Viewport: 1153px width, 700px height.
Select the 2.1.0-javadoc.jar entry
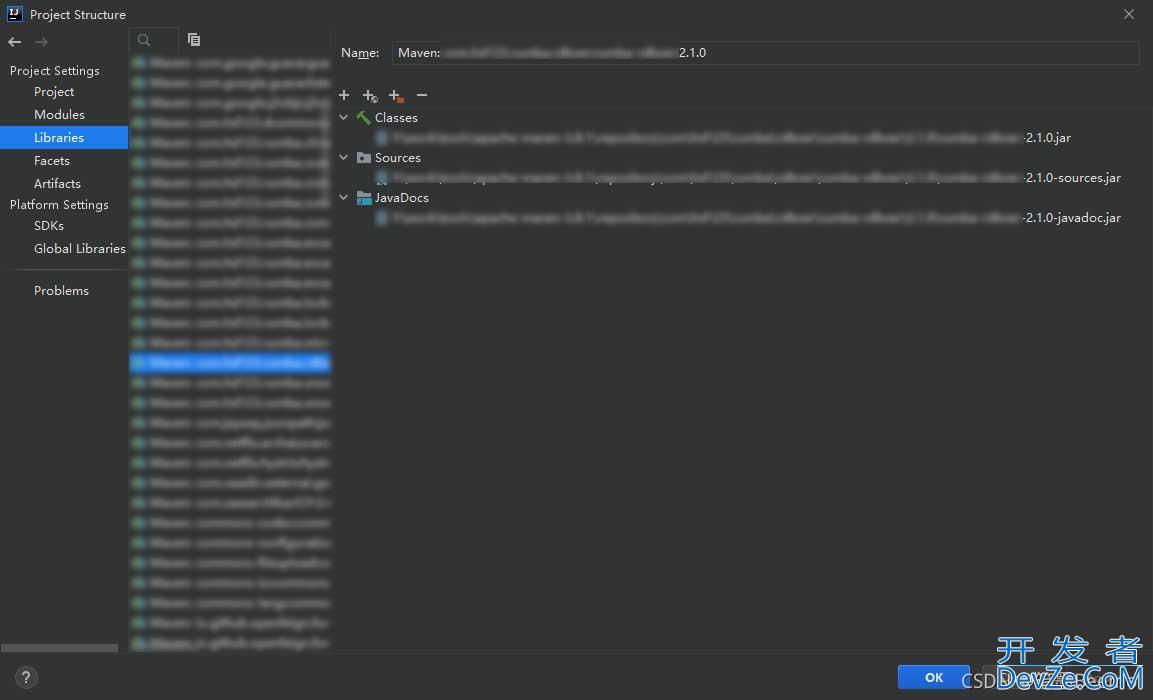coord(748,218)
